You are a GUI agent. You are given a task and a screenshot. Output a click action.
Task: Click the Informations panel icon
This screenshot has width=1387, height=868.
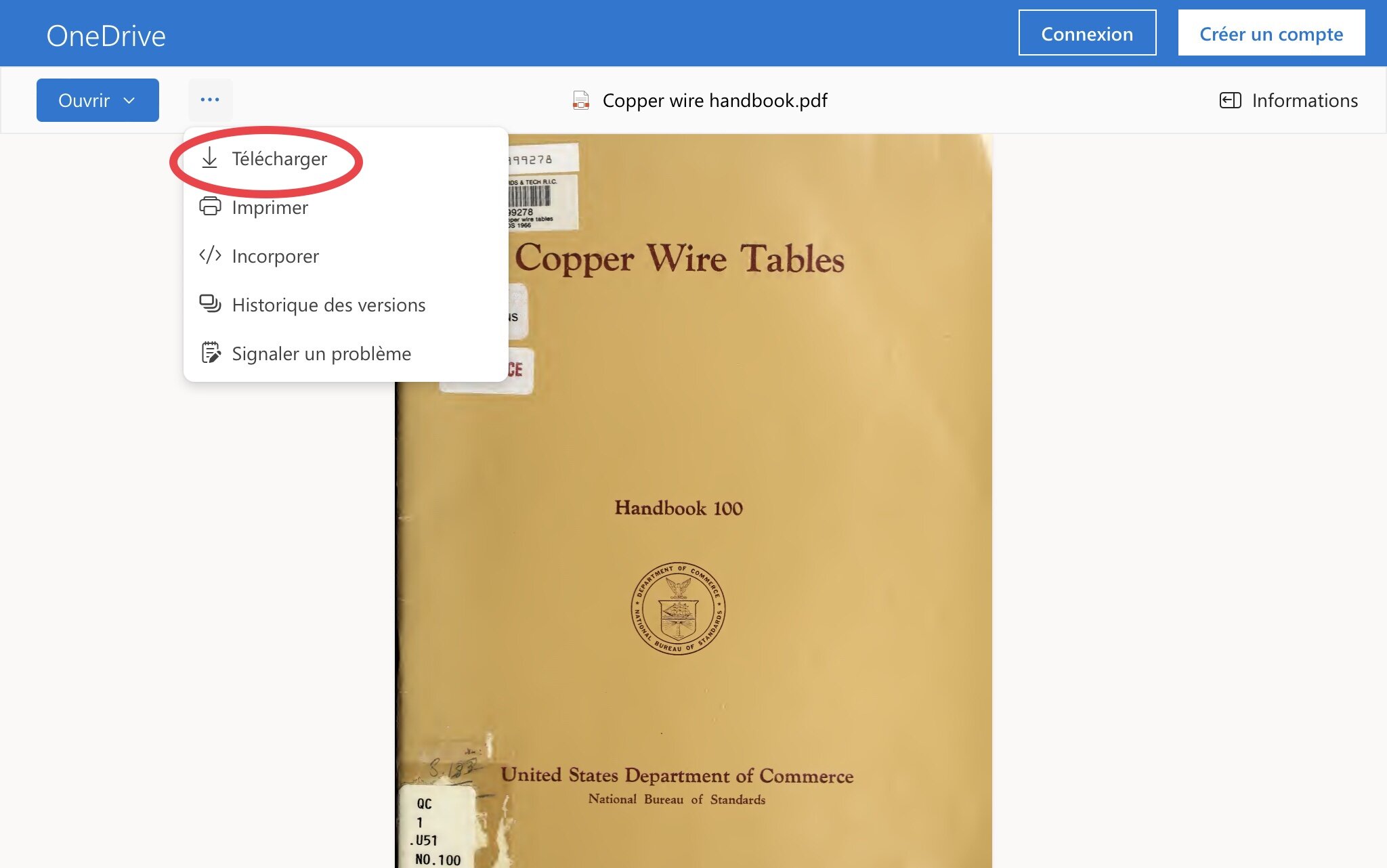1230,100
